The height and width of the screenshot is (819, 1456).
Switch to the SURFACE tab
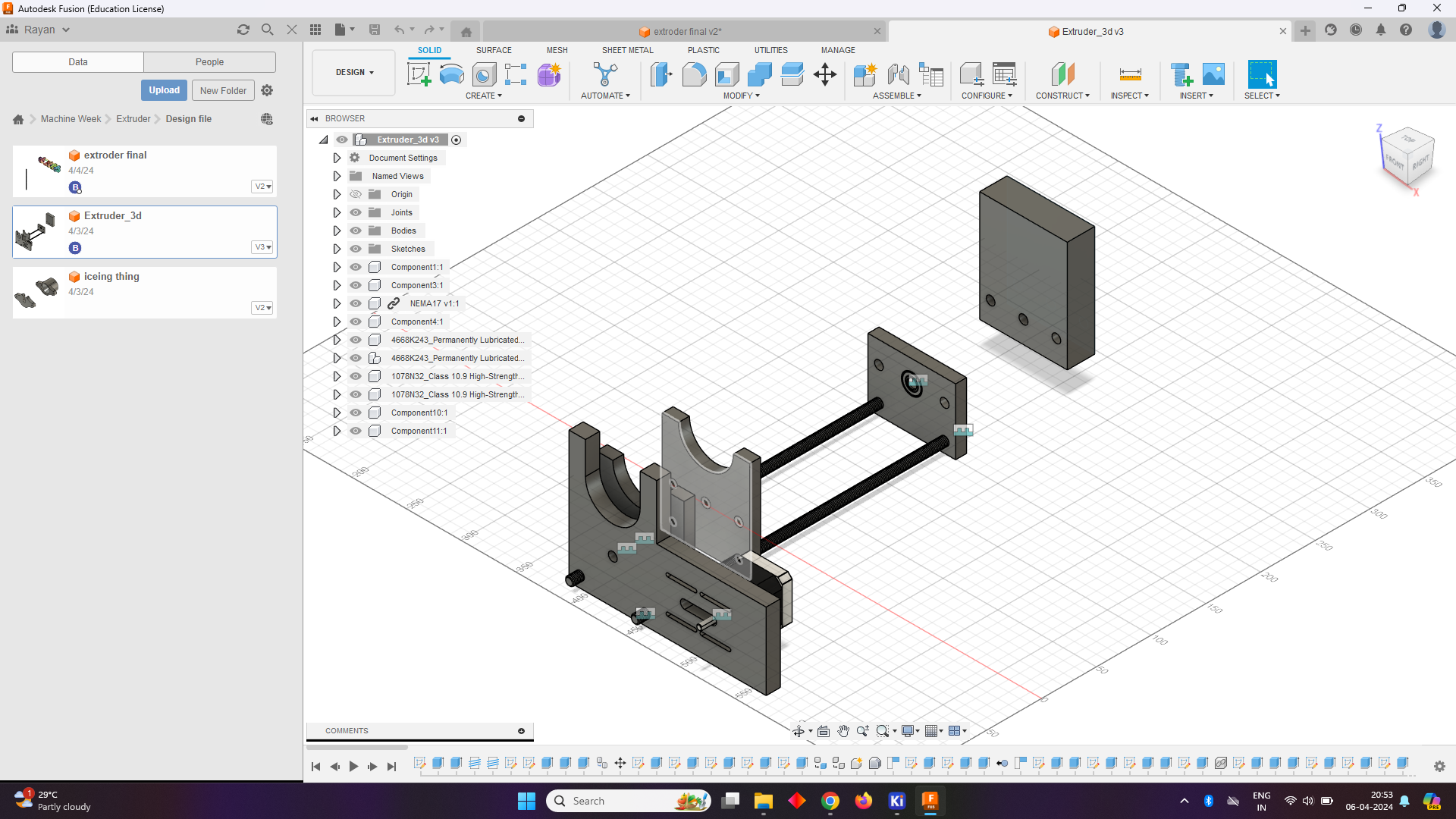pos(494,50)
